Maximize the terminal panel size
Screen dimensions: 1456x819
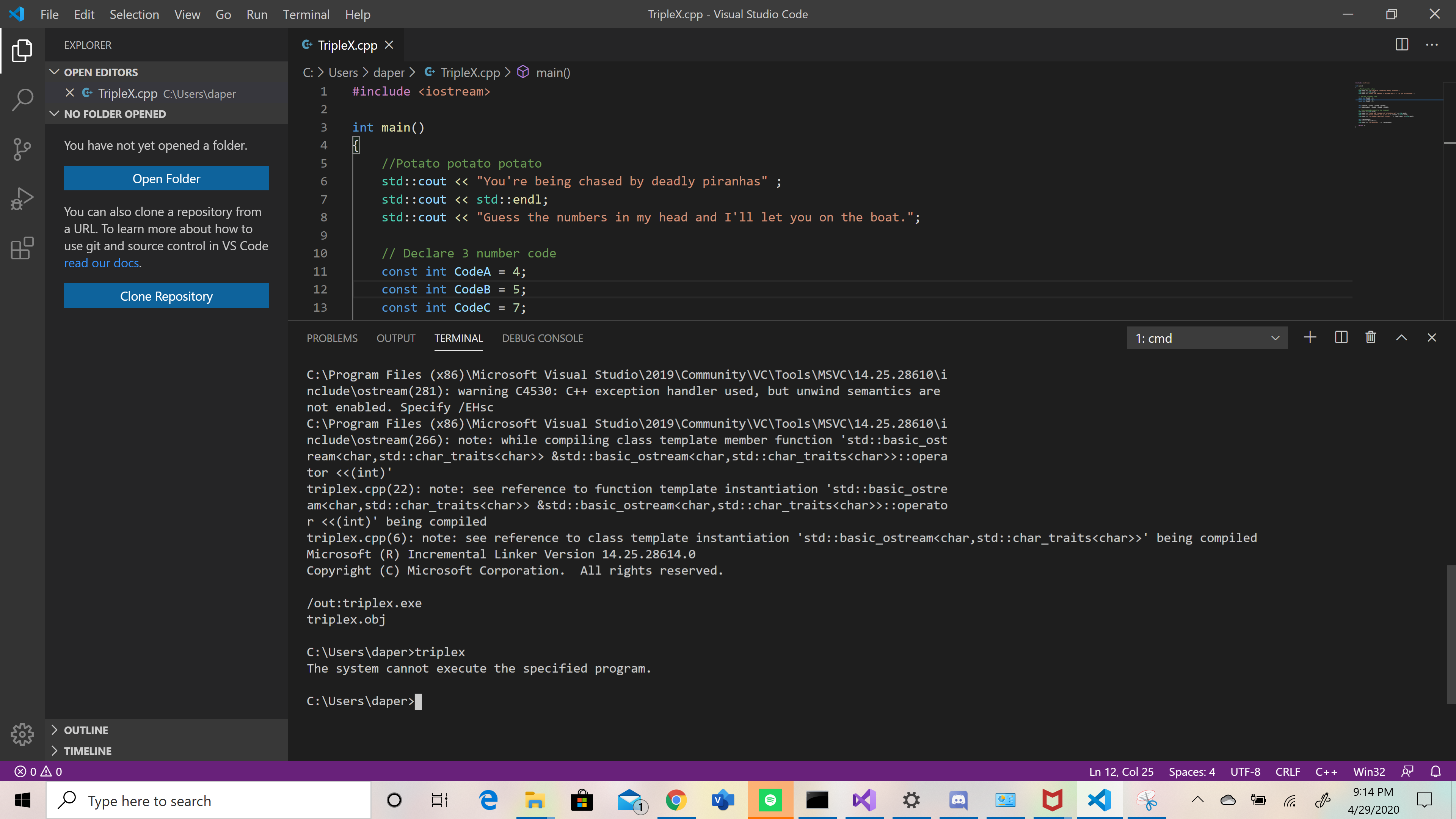point(1401,337)
